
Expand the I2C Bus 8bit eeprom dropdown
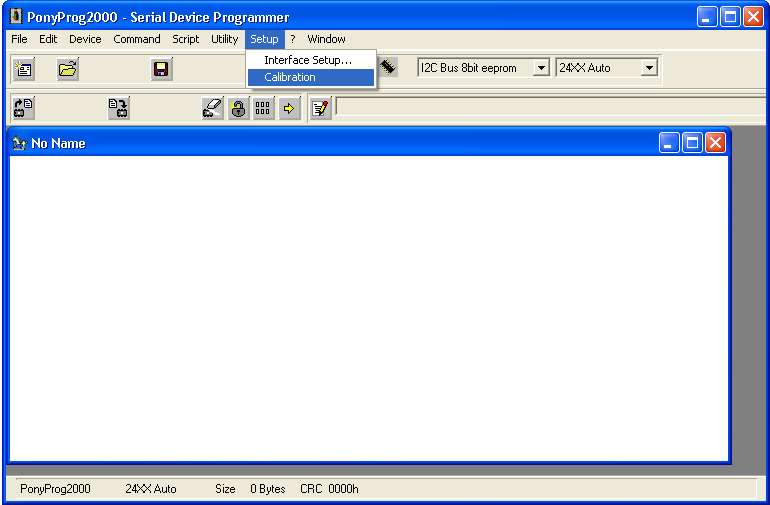tap(541, 68)
